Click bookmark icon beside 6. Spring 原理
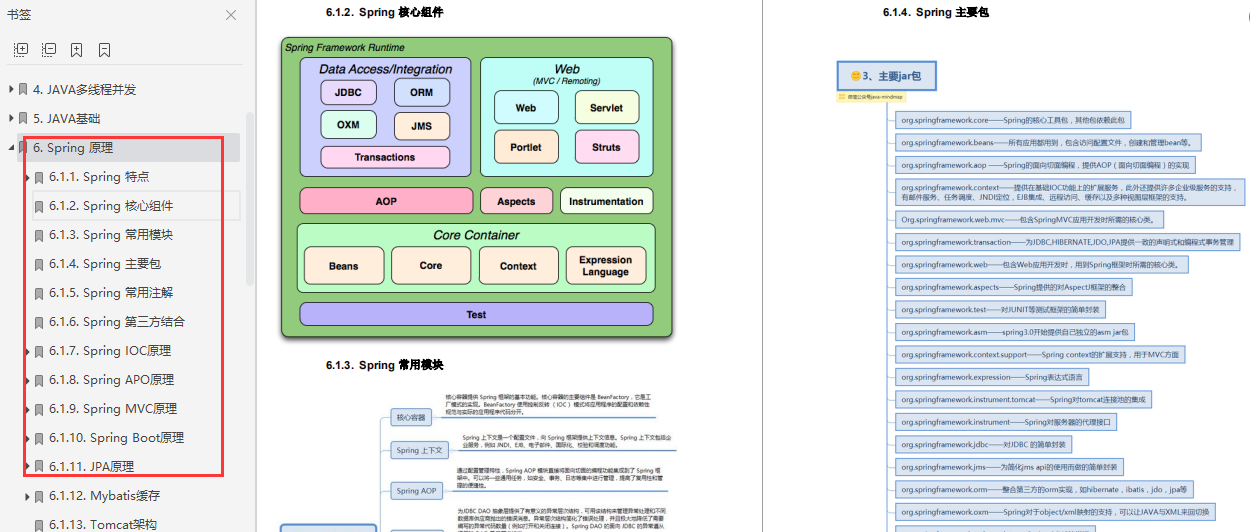Viewport: 1250px width, 532px height. 23,147
